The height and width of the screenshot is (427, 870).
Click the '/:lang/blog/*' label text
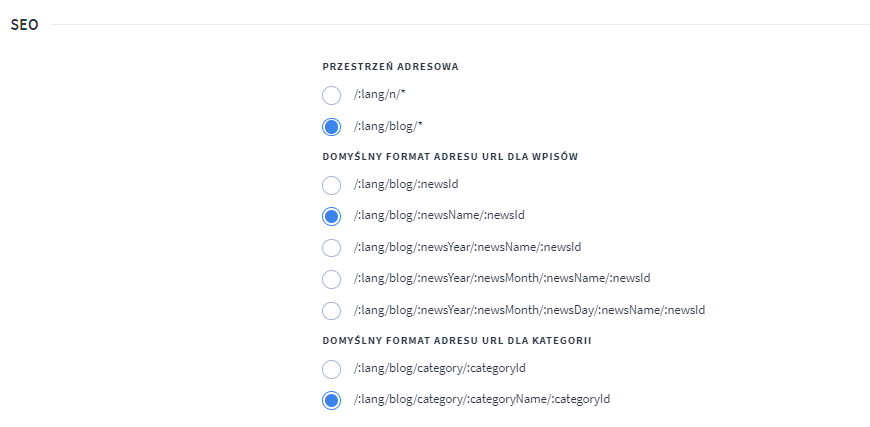click(388, 126)
